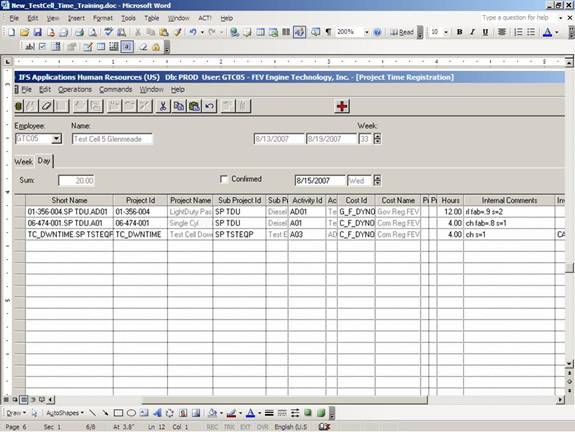The height and width of the screenshot is (432, 575).
Task: Click the Protect Form lock icon
Action: (x=156, y=47)
